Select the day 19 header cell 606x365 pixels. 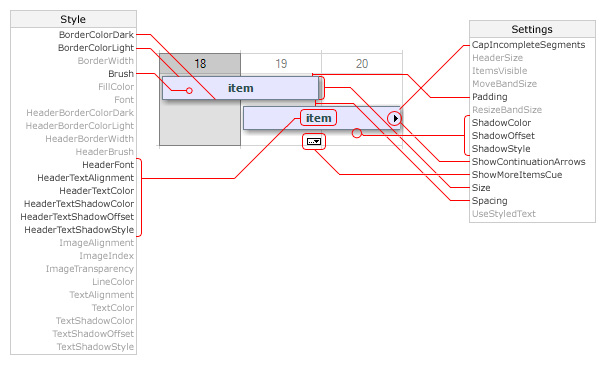click(281, 63)
